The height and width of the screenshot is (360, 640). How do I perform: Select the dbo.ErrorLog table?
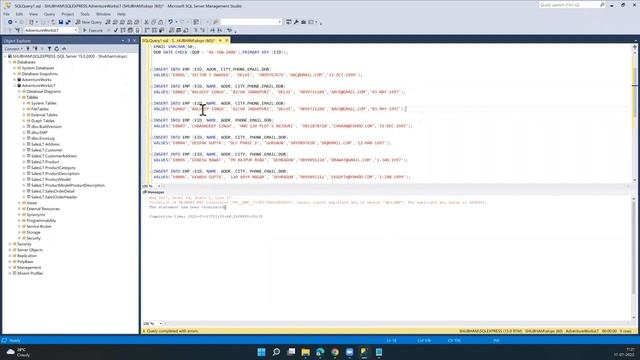tap(42, 138)
